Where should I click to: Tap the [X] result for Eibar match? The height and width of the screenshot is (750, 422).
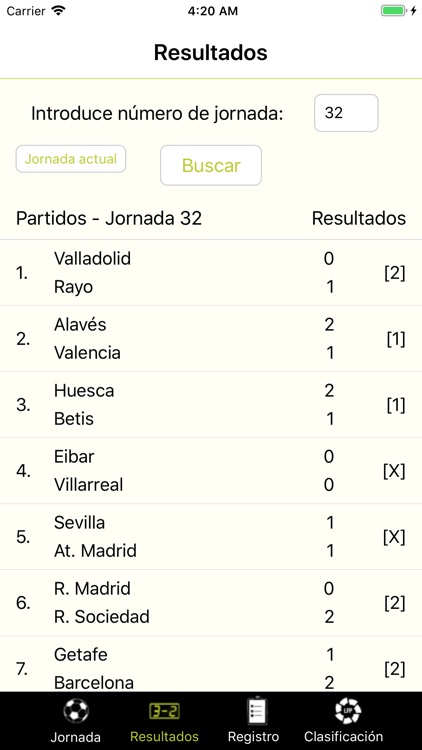click(x=394, y=472)
